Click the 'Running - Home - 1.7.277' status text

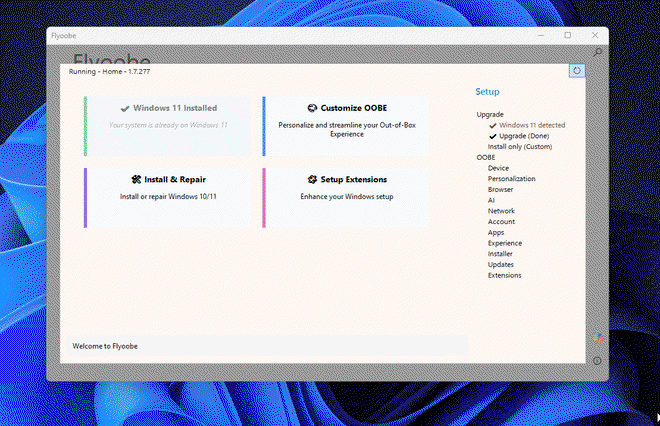click(x=109, y=72)
